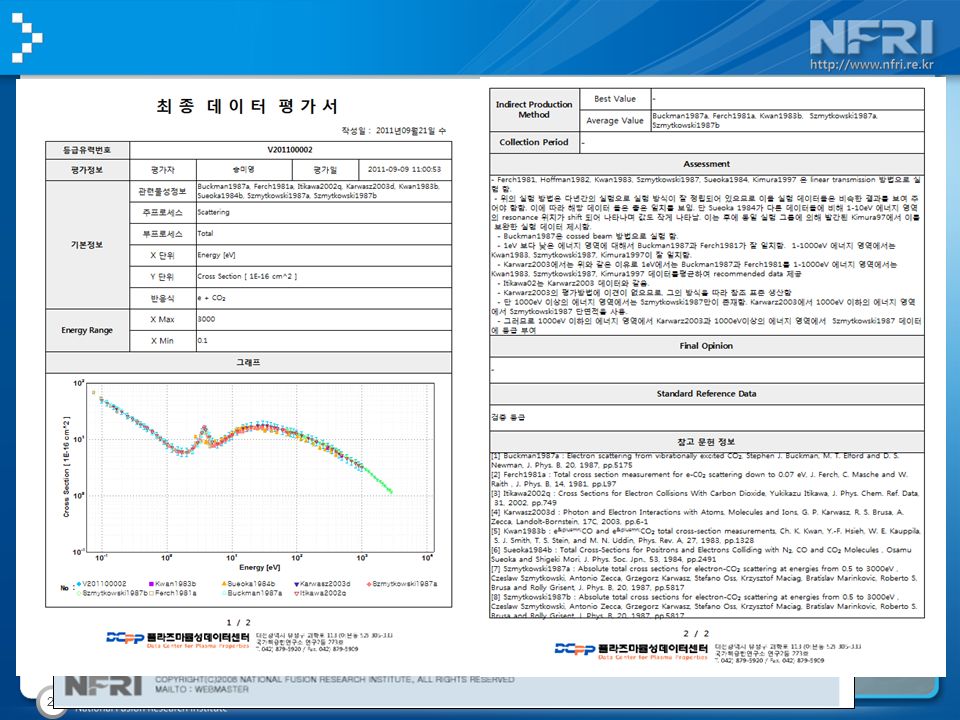
Task: Click the 평가자 label cell
Action: (x=163, y=170)
